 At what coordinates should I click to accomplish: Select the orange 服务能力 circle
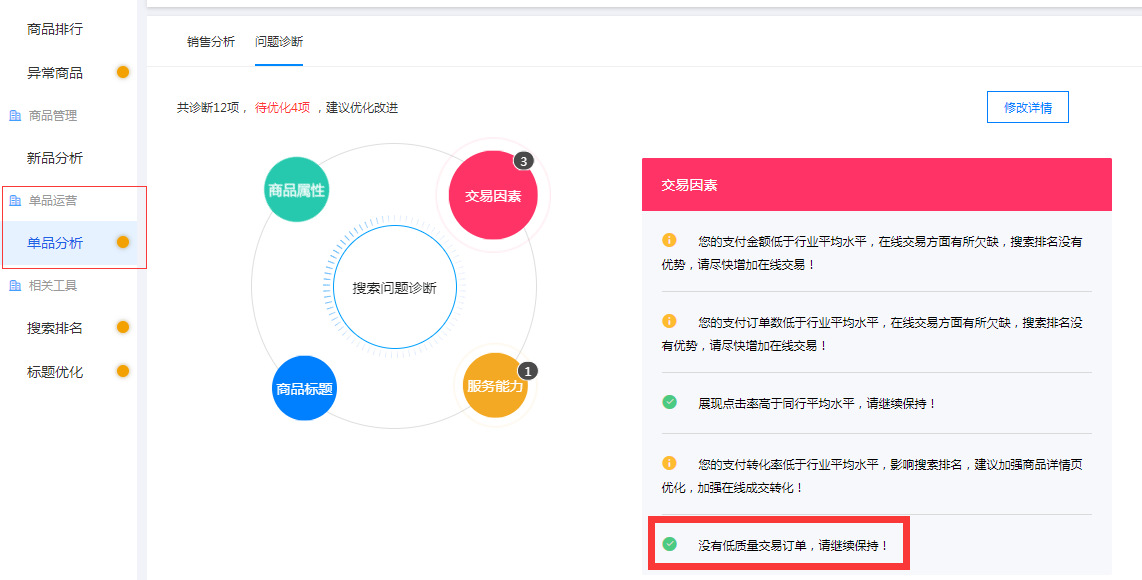(495, 385)
